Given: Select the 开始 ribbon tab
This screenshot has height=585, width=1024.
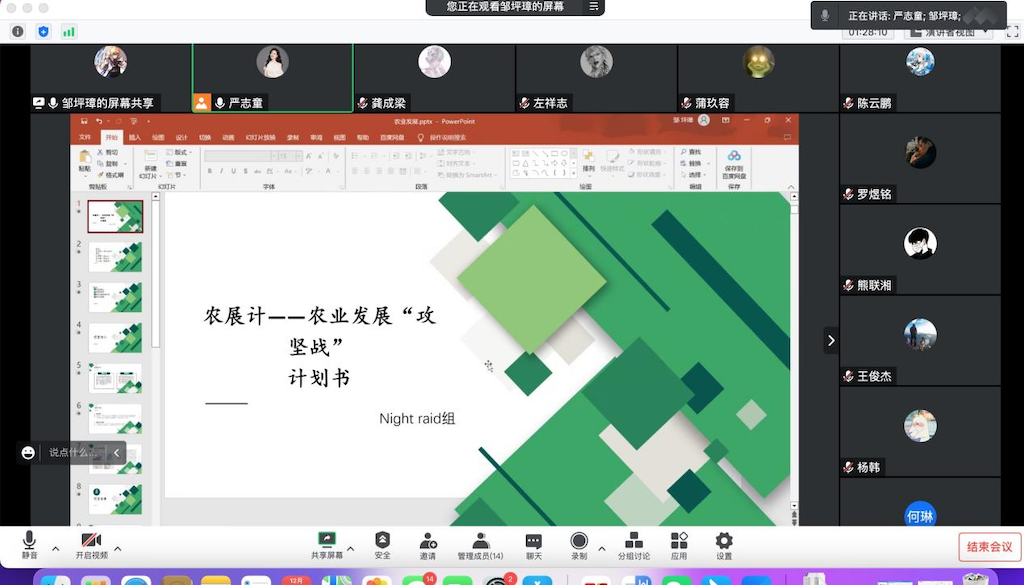Looking at the screenshot, I should tap(112, 138).
